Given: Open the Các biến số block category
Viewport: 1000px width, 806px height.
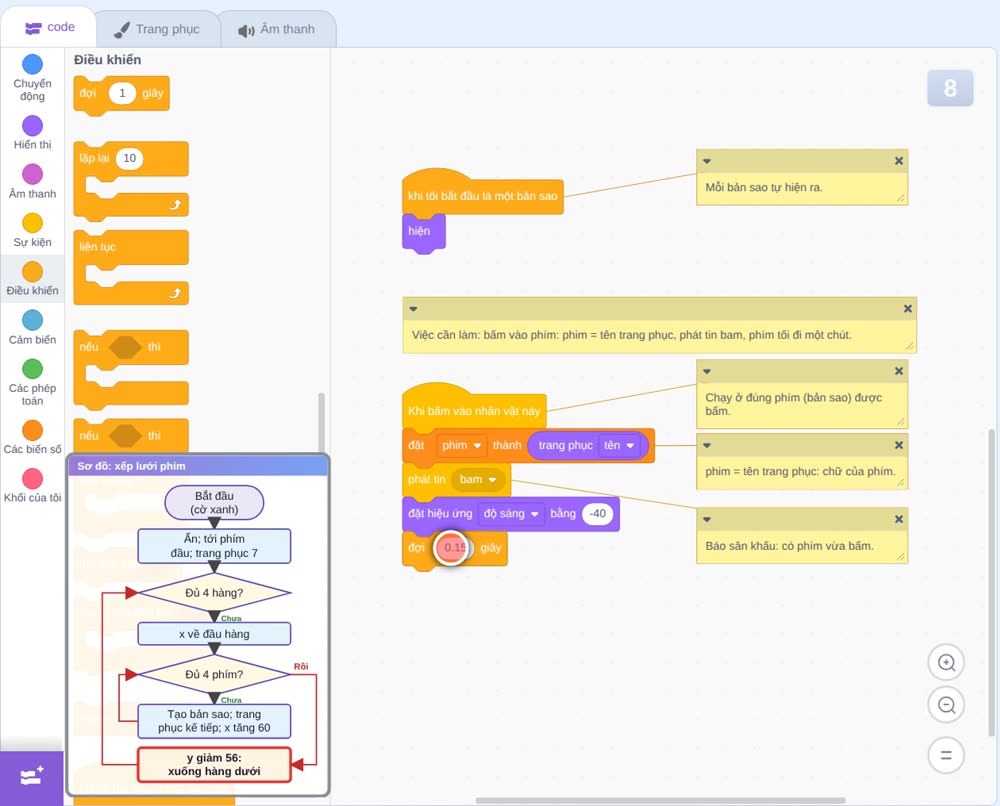Looking at the screenshot, I should [32, 437].
